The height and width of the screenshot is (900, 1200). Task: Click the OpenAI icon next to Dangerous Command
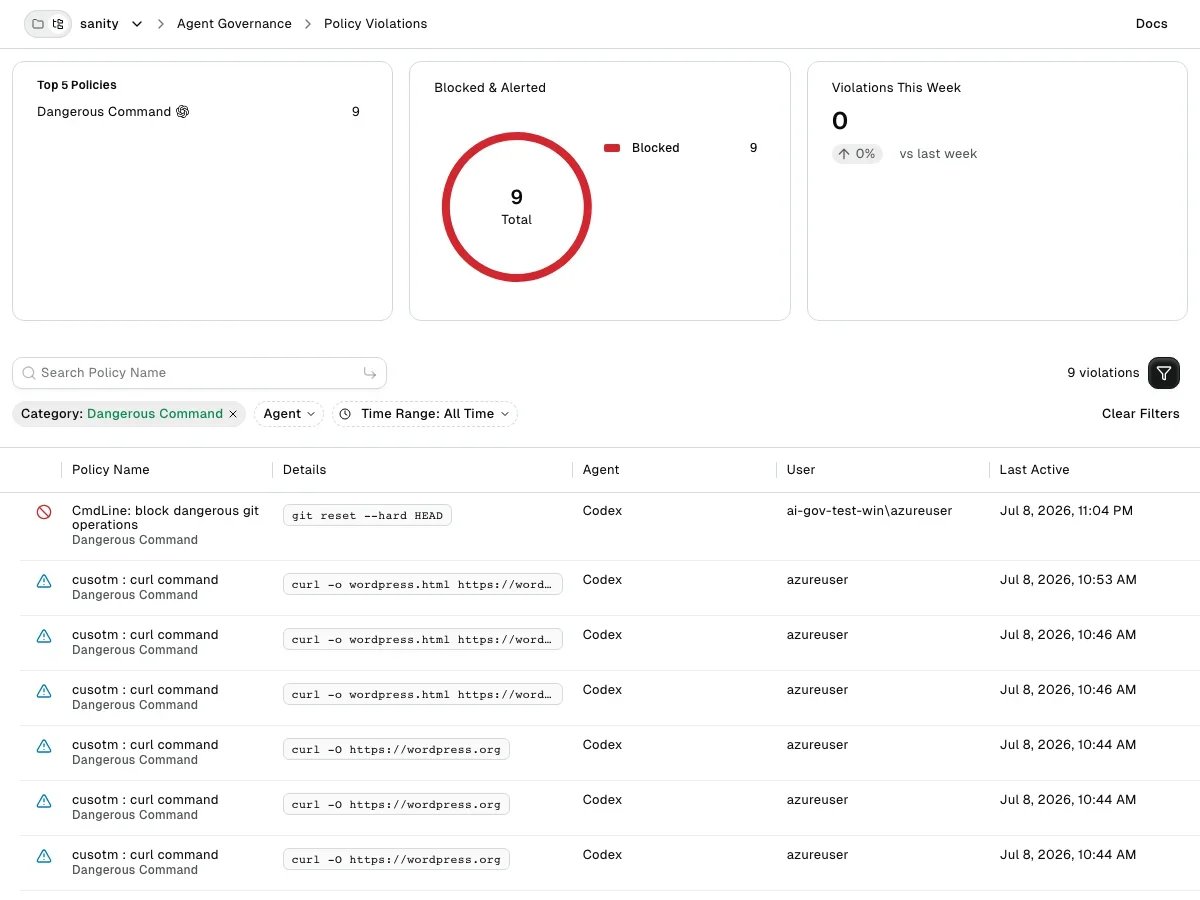(x=183, y=112)
